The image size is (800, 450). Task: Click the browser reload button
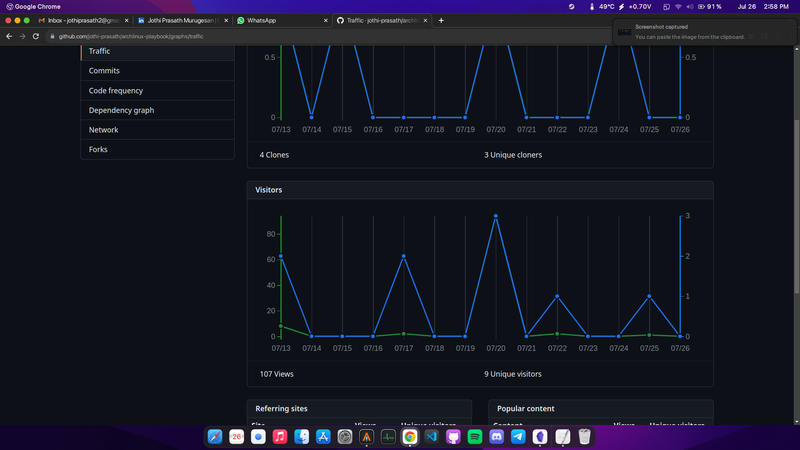click(x=36, y=36)
